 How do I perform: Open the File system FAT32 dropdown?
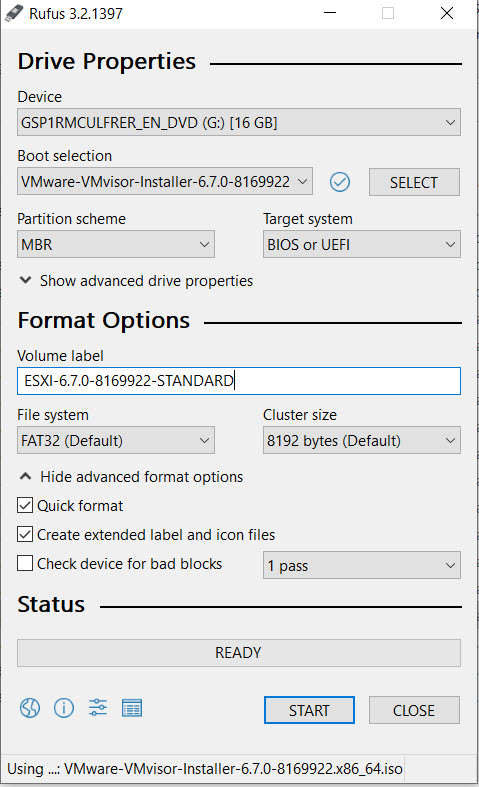[116, 440]
